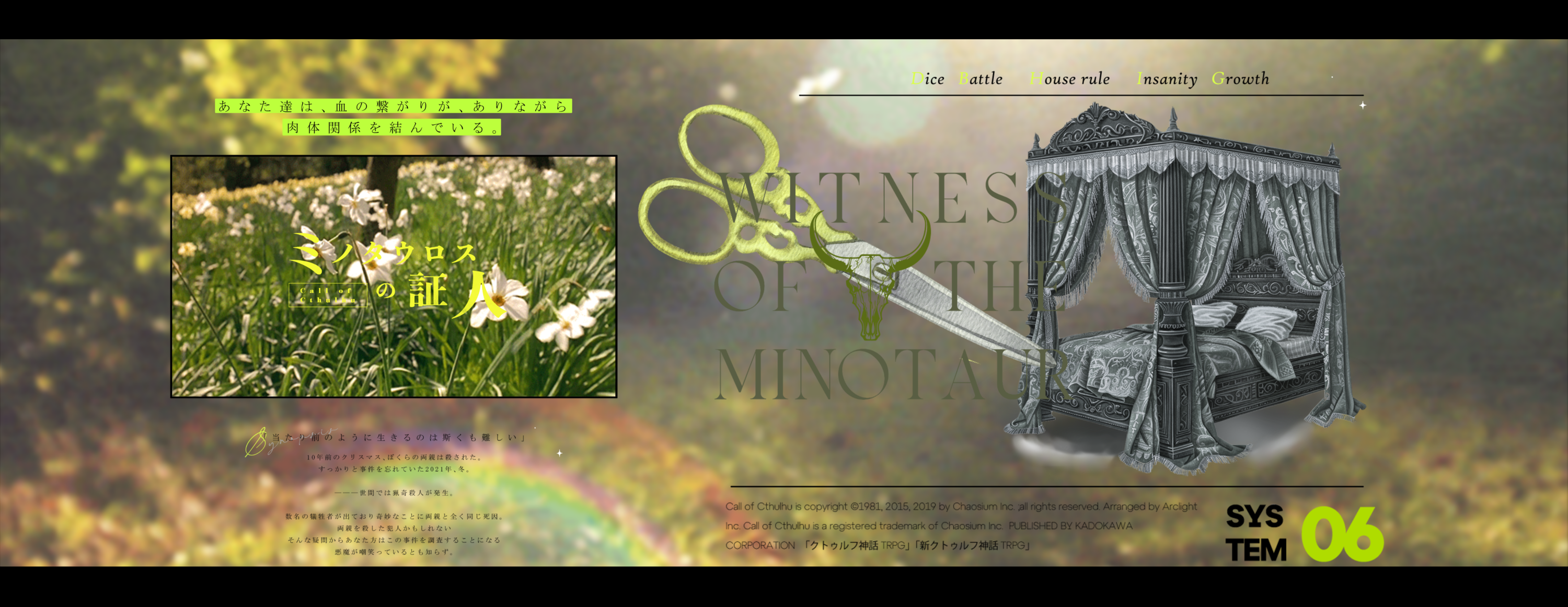Image resolution: width=1568 pixels, height=607 pixels.
Task: Open the Dice tab
Action: [928, 79]
